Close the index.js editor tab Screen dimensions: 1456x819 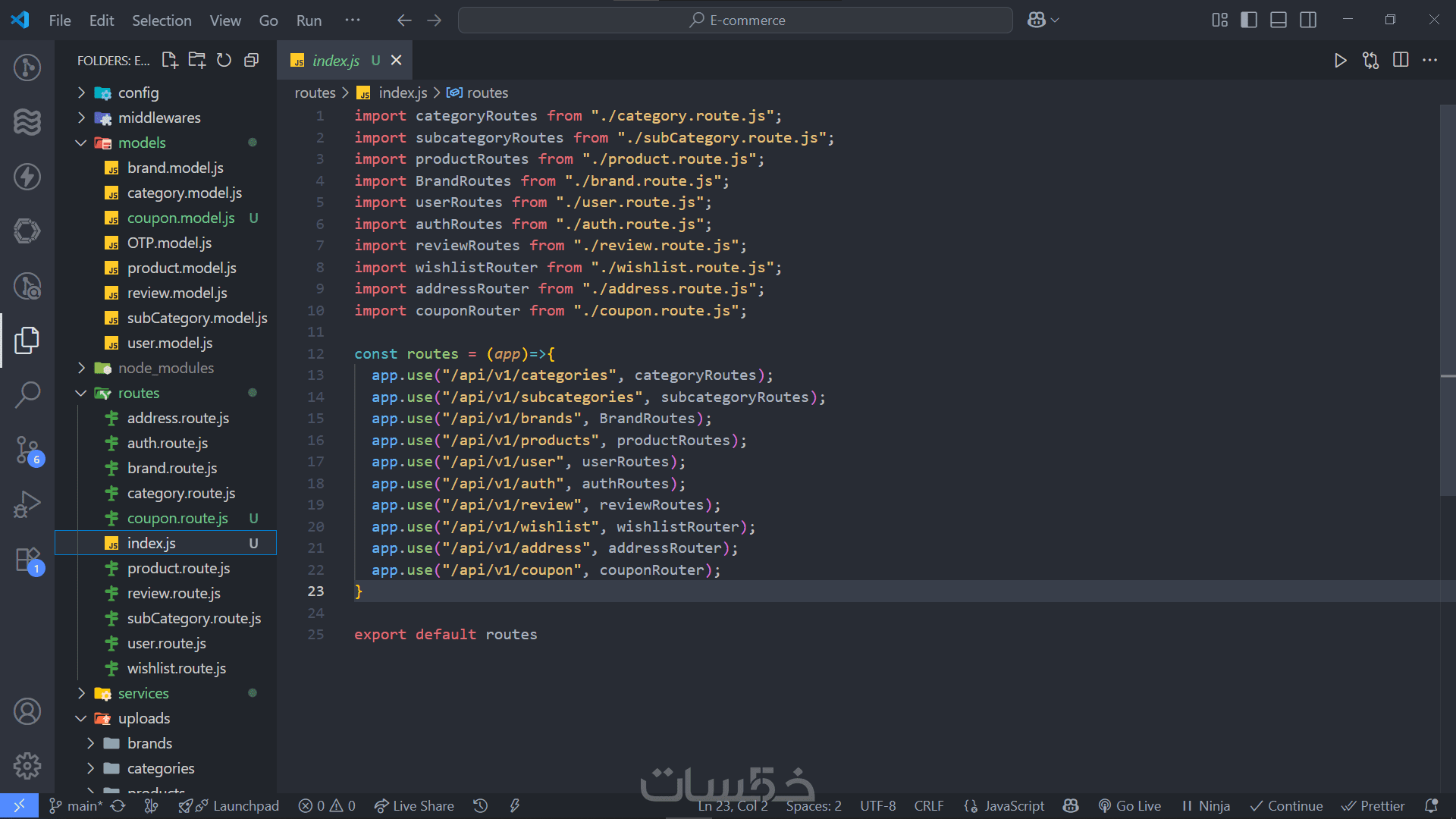396,61
